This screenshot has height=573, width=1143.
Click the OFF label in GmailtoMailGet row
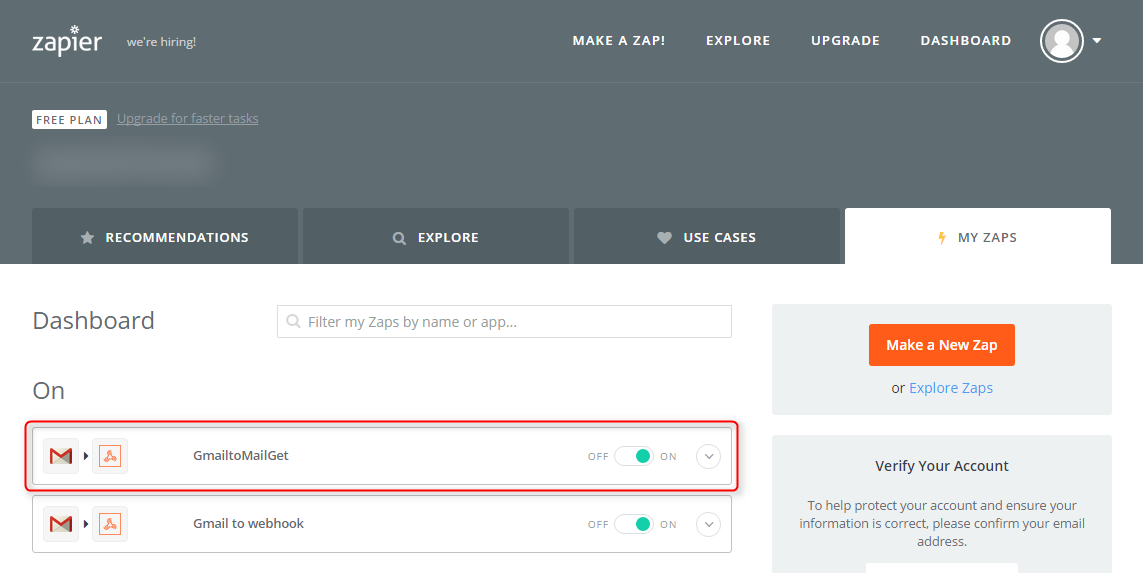tap(598, 456)
